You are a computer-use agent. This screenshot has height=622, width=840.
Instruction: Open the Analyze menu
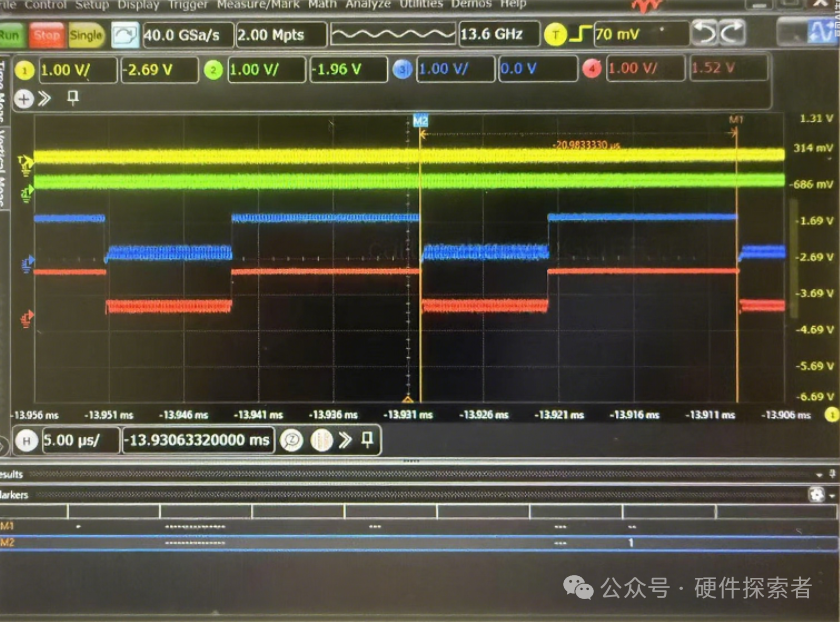[368, 4]
